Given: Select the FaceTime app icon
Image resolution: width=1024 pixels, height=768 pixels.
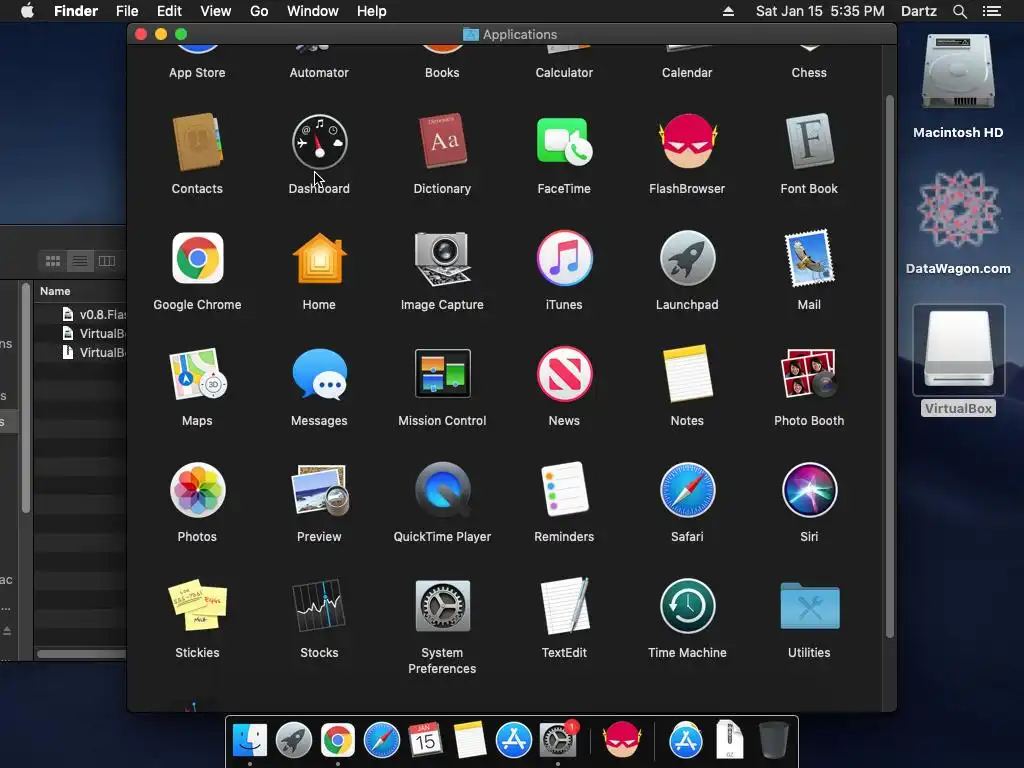Looking at the screenshot, I should (564, 142).
